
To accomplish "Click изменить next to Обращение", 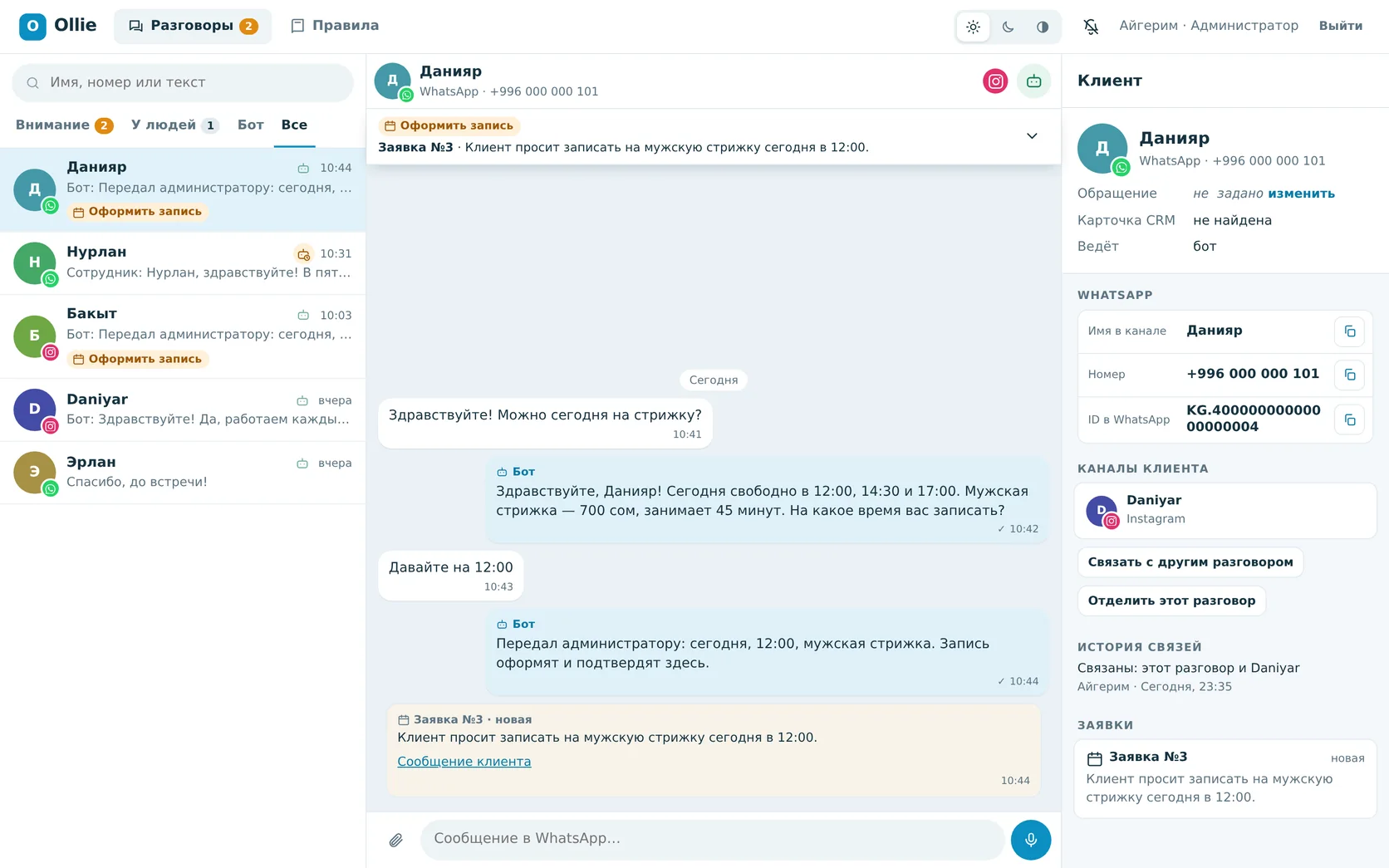I will 1301,194.
